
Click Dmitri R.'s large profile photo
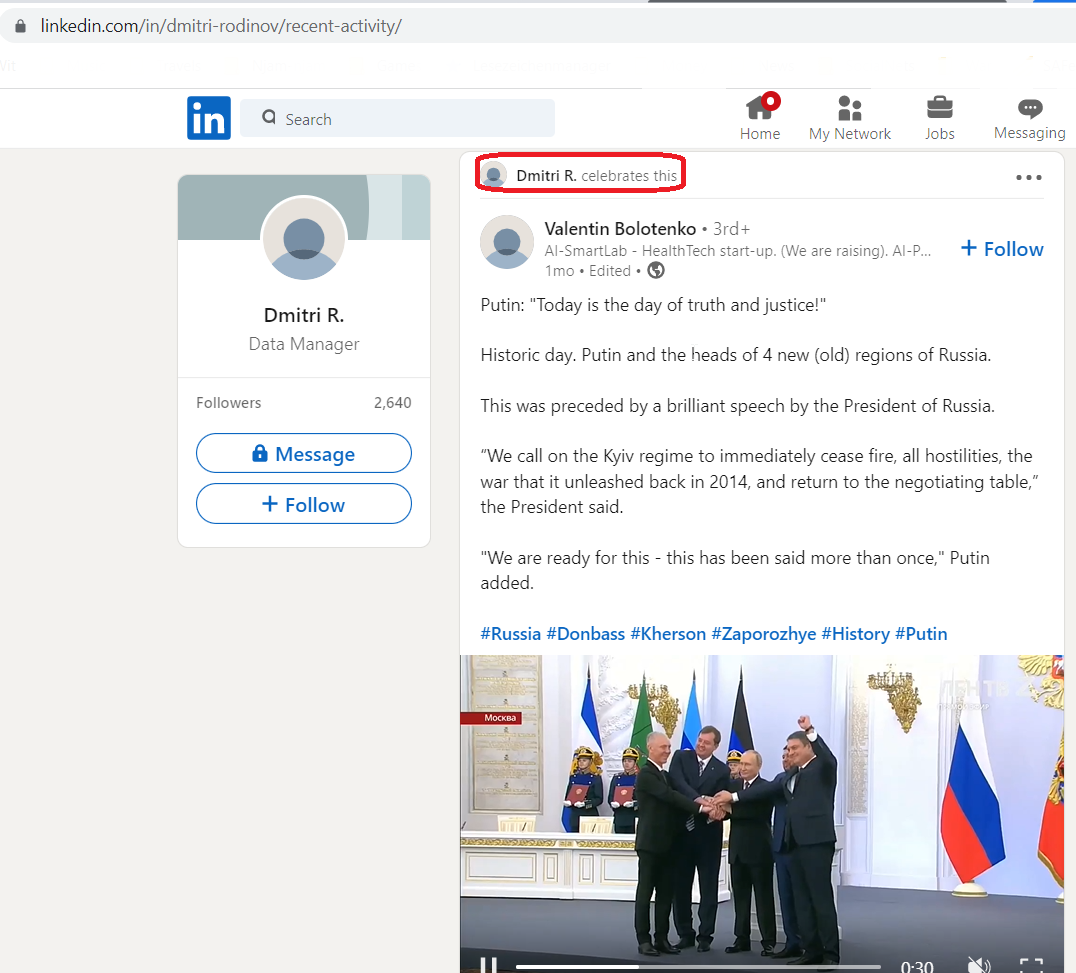click(x=304, y=238)
